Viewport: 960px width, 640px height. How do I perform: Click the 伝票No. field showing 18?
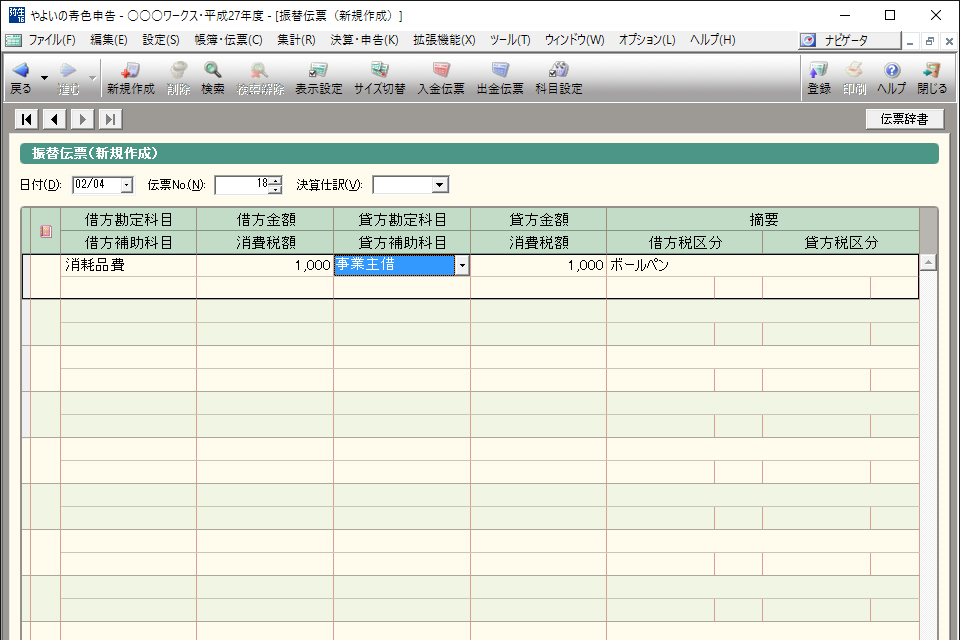click(x=242, y=185)
